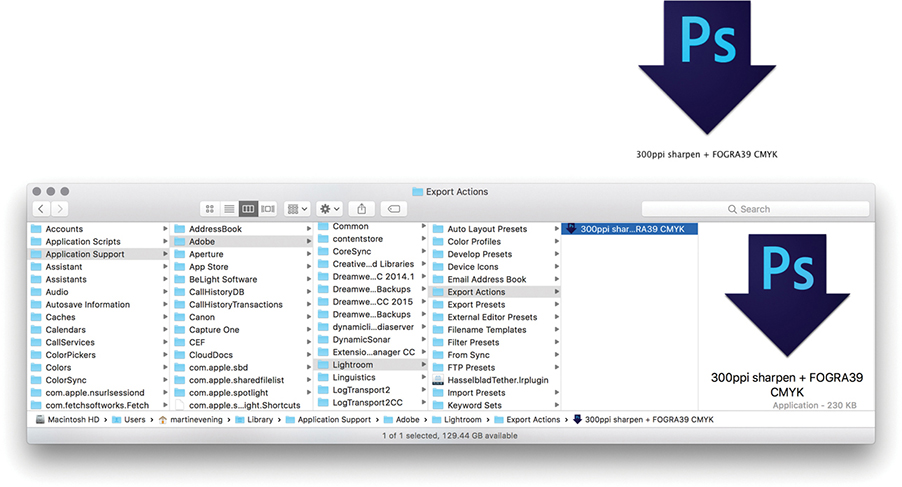The height and width of the screenshot is (487, 902).
Task: Select the Extensio...anager CC folder
Action: (371, 352)
